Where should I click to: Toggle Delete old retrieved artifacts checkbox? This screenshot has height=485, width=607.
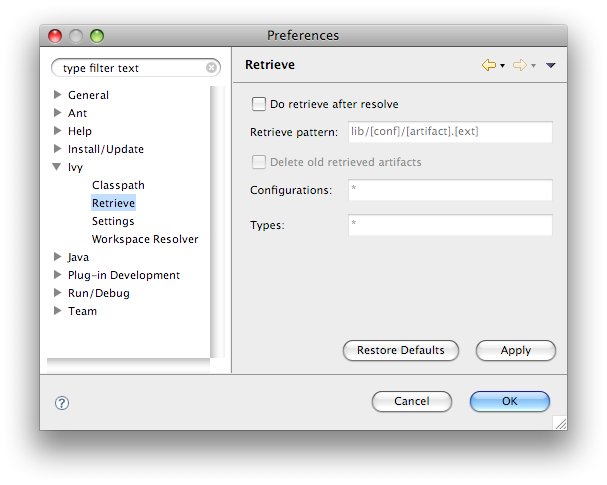point(259,162)
